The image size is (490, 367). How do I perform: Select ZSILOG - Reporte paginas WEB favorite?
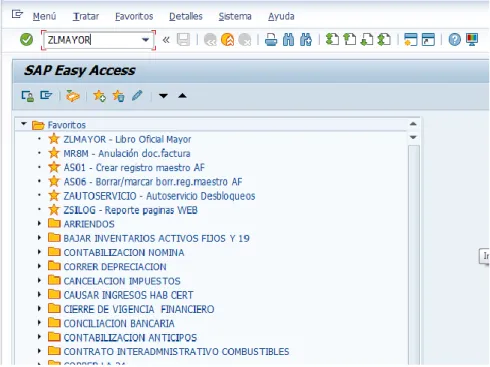(131, 210)
